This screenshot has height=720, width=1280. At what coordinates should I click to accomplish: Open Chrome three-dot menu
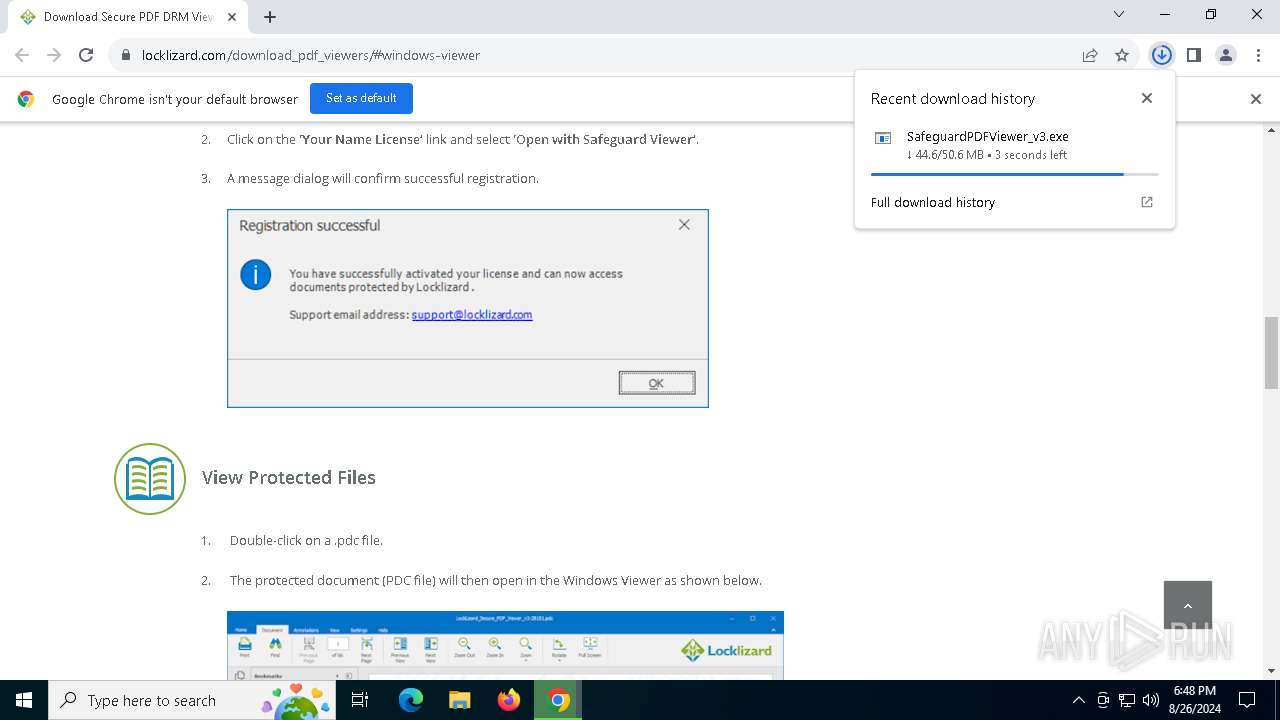coord(1257,55)
